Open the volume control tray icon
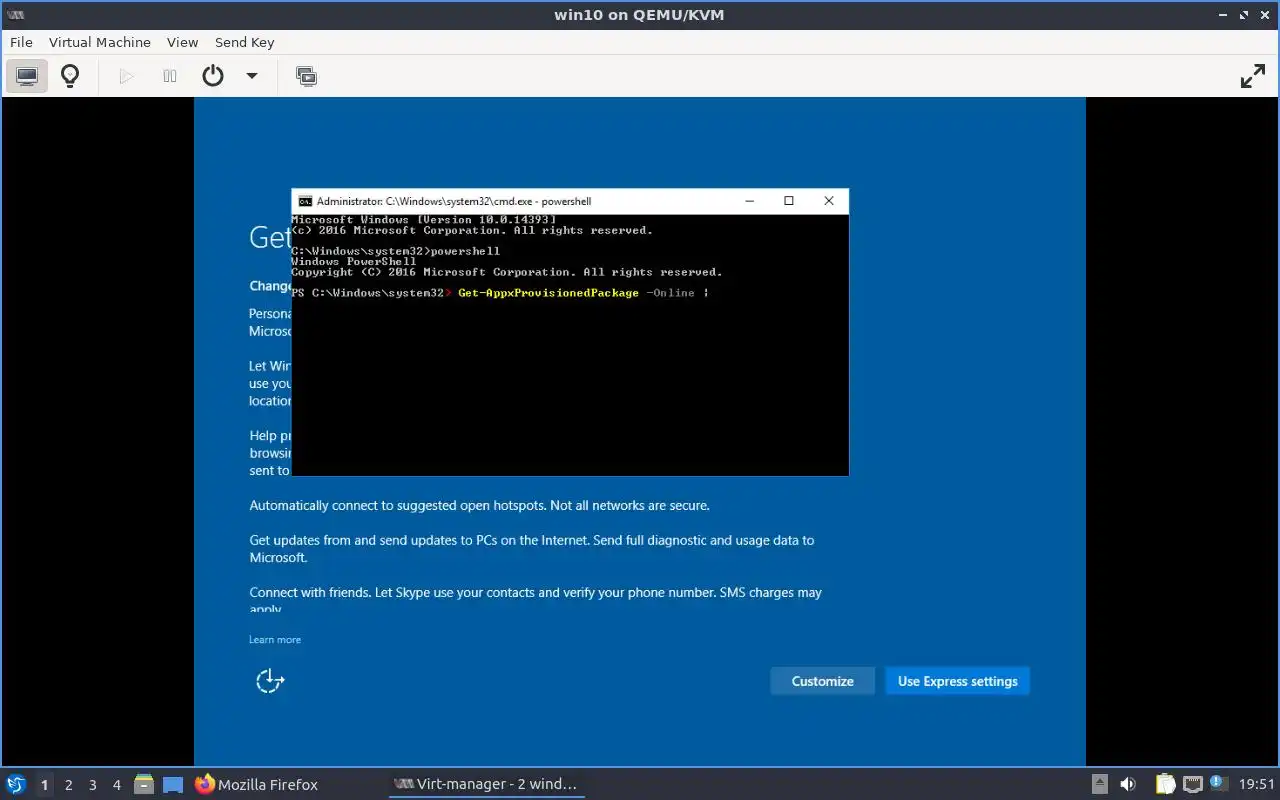1280x800 pixels. coord(1128,784)
